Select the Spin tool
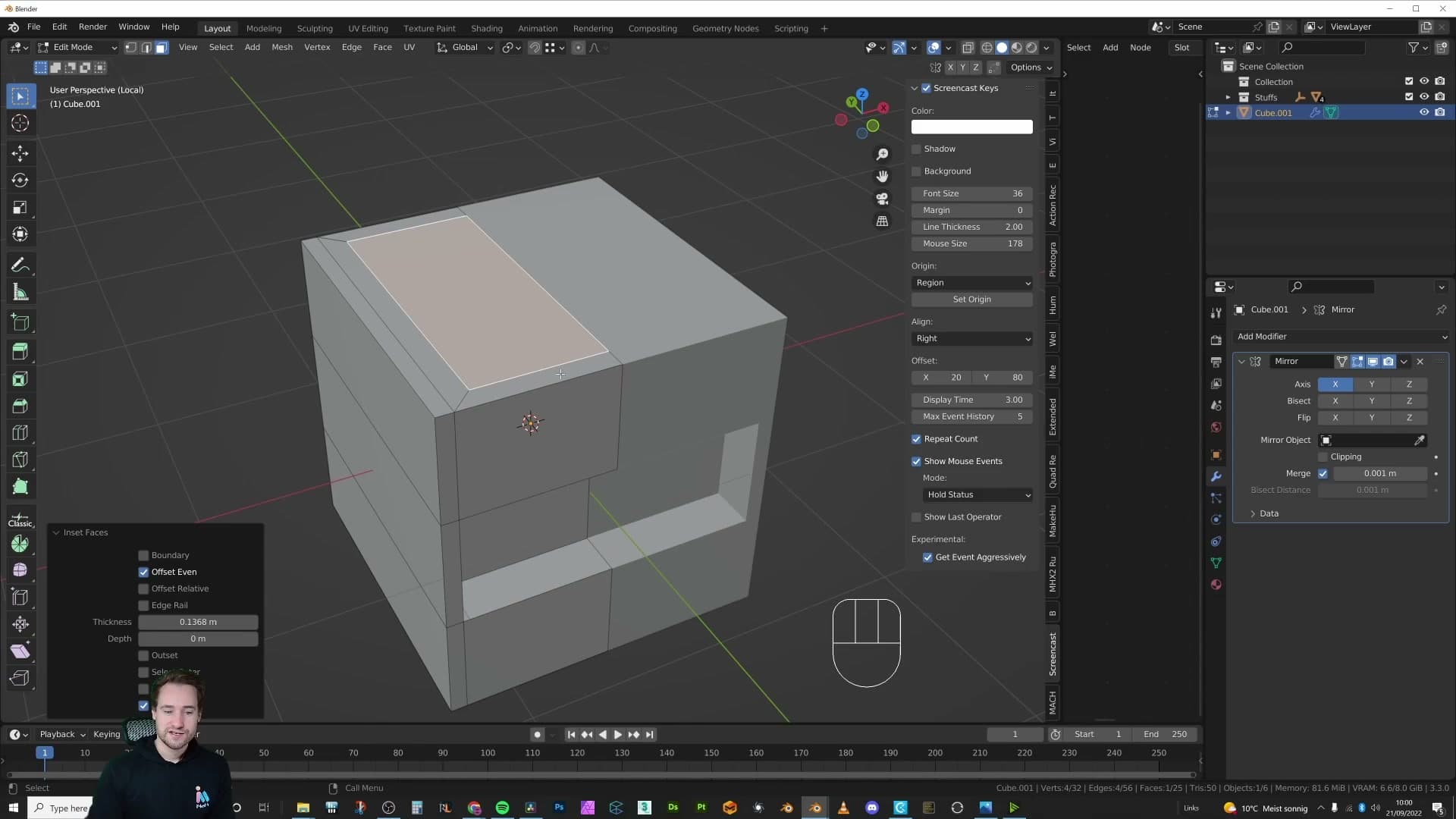Image resolution: width=1456 pixels, height=819 pixels. 20,544
